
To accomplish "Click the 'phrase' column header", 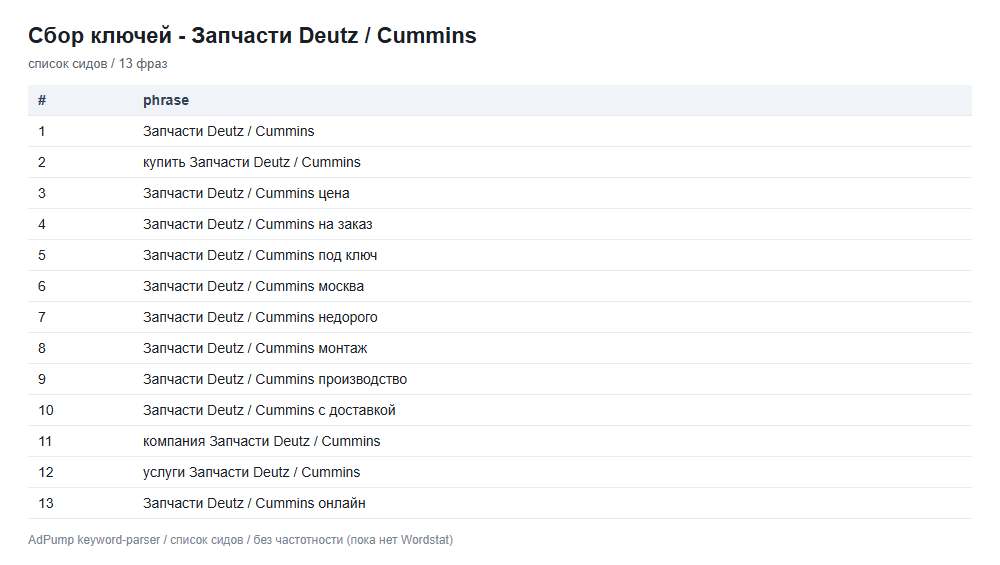I will click(166, 100).
